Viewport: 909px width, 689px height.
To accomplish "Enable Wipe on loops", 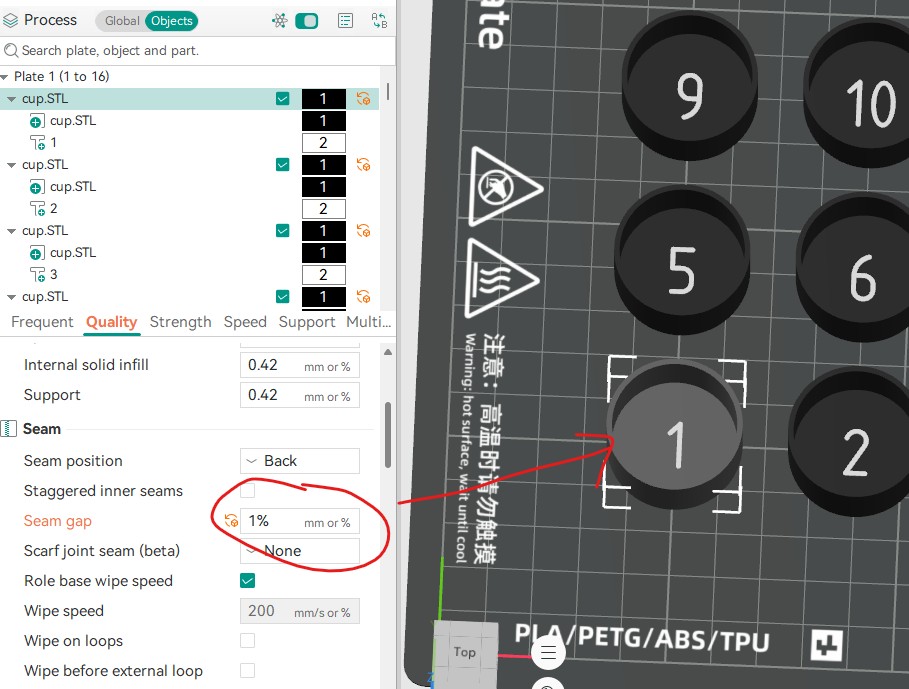I will [x=248, y=640].
